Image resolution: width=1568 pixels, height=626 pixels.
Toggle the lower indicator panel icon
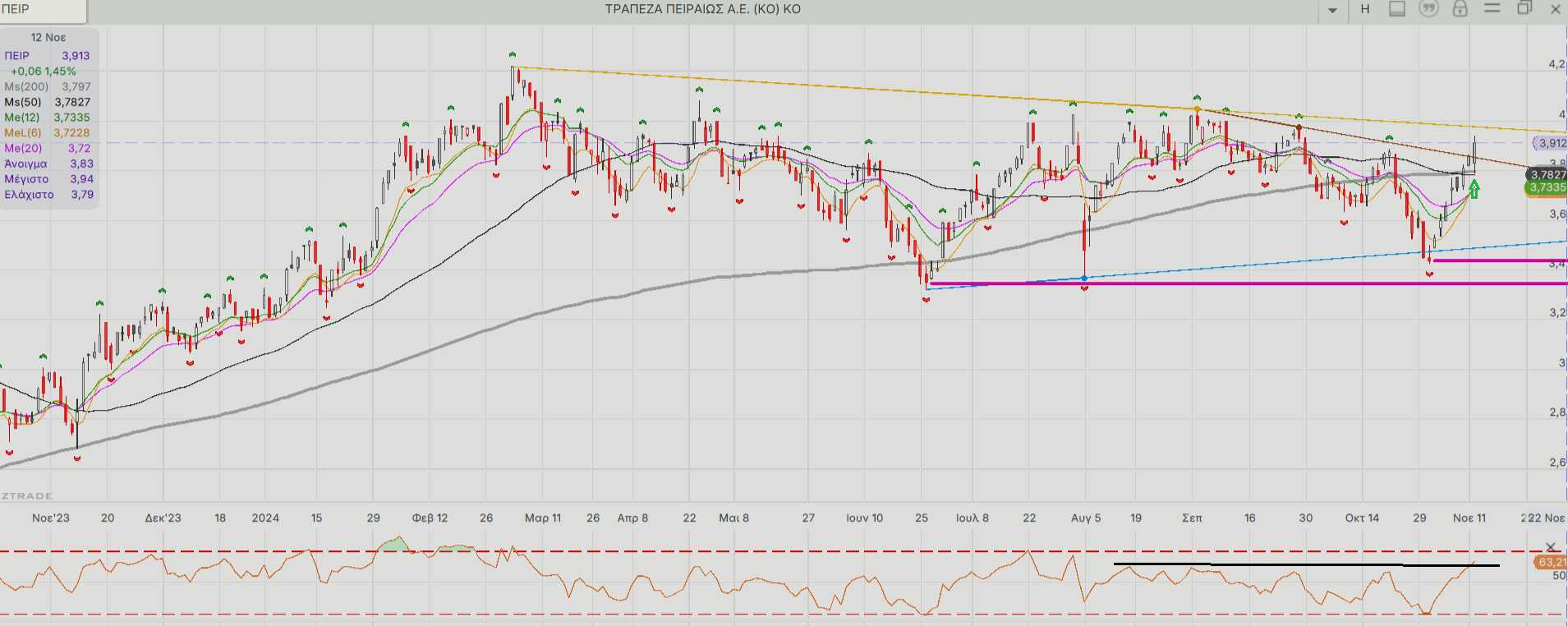click(1397, 9)
